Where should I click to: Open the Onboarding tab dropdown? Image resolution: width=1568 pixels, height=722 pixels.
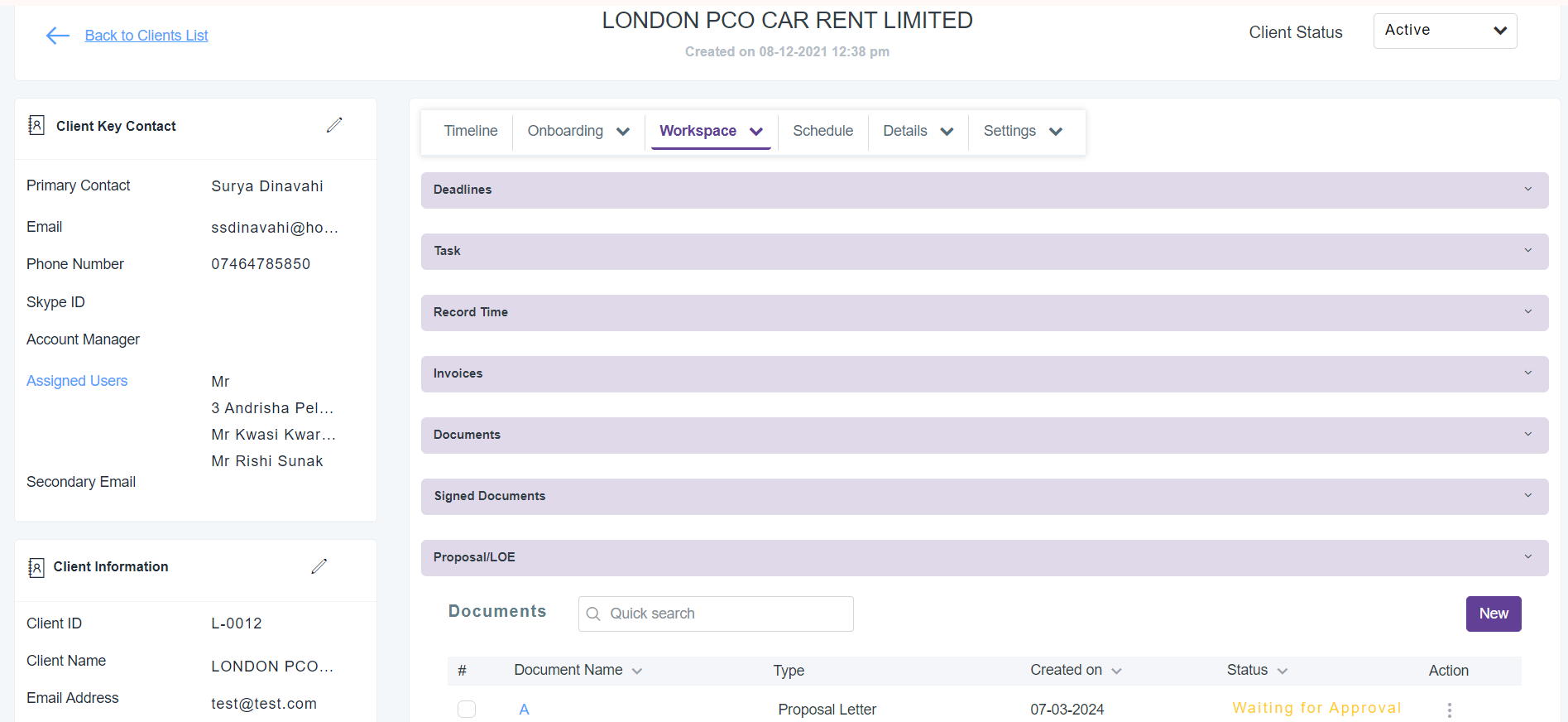click(578, 131)
